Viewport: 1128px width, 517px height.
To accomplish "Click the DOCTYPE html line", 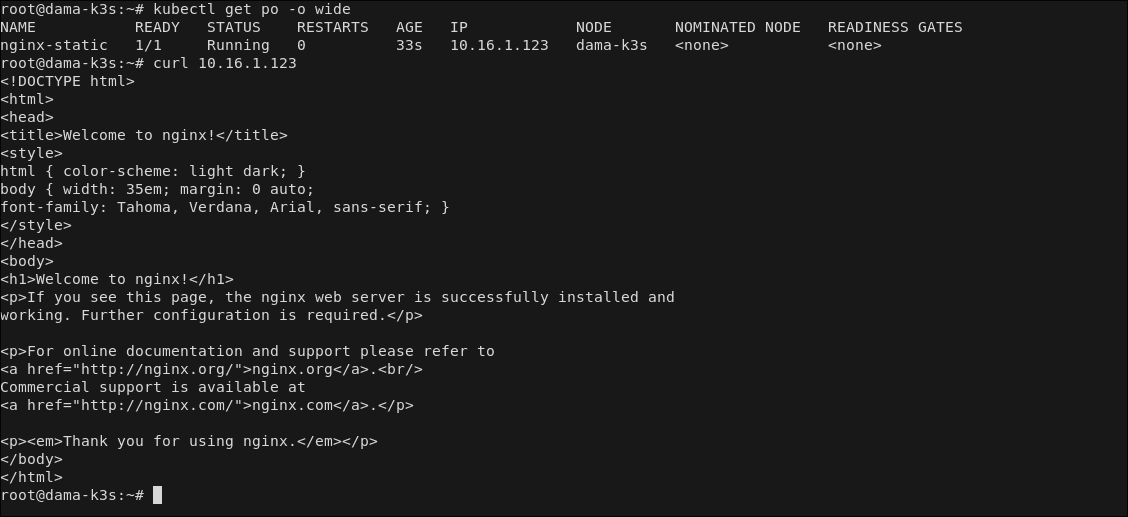I will coord(67,81).
